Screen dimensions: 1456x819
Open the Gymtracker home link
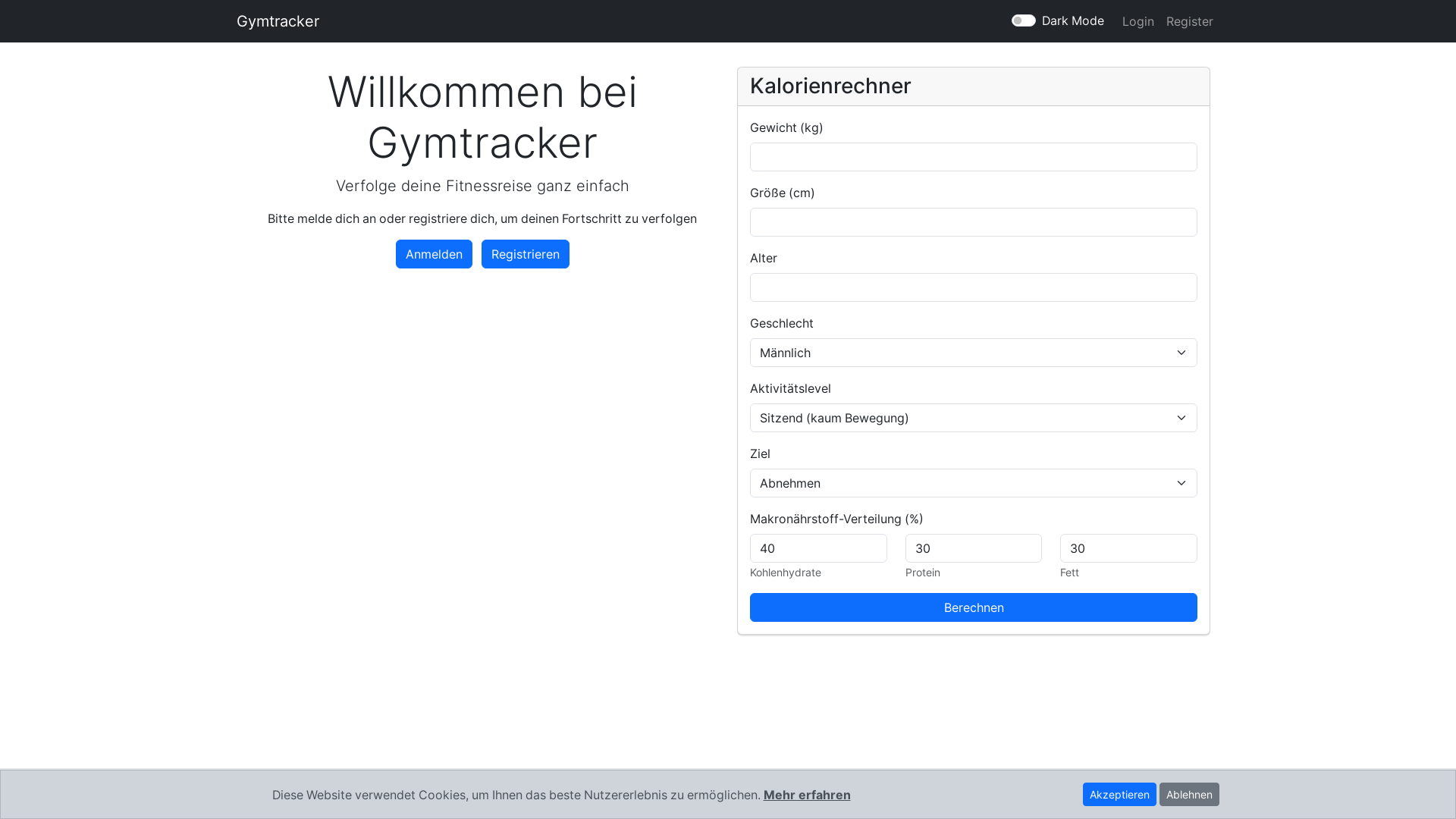pyautogui.click(x=278, y=21)
